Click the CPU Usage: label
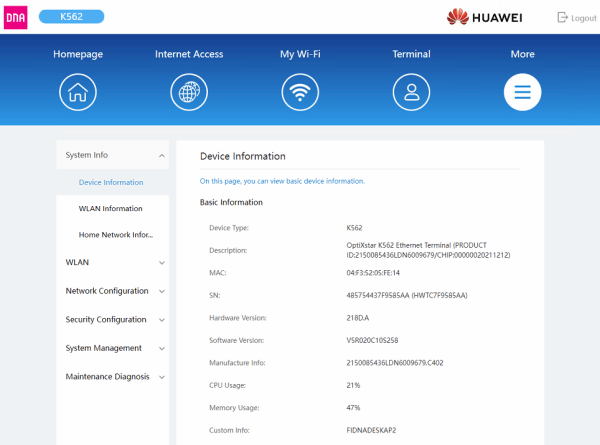 pos(227,385)
